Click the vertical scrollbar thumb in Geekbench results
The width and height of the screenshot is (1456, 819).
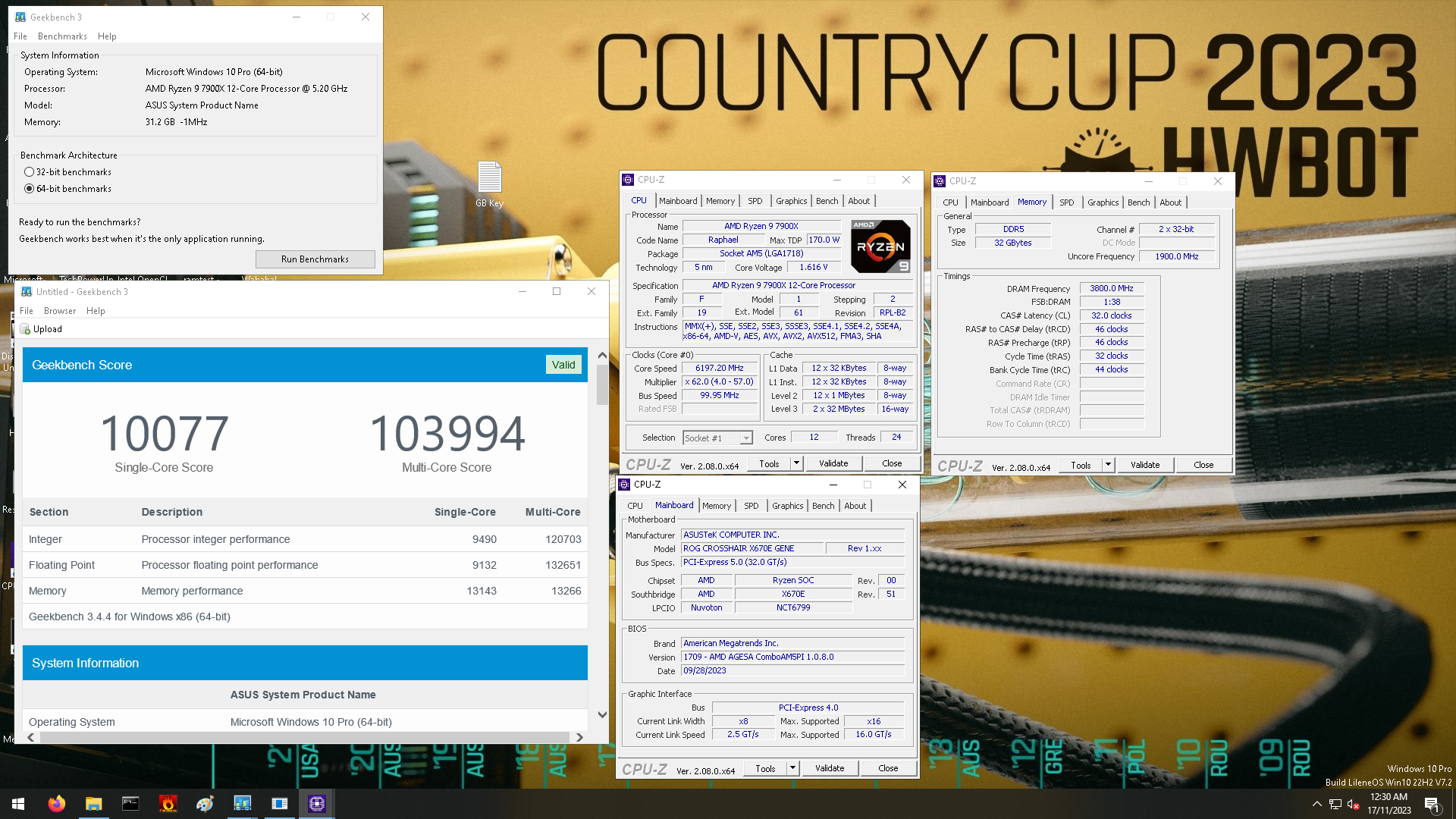(602, 384)
